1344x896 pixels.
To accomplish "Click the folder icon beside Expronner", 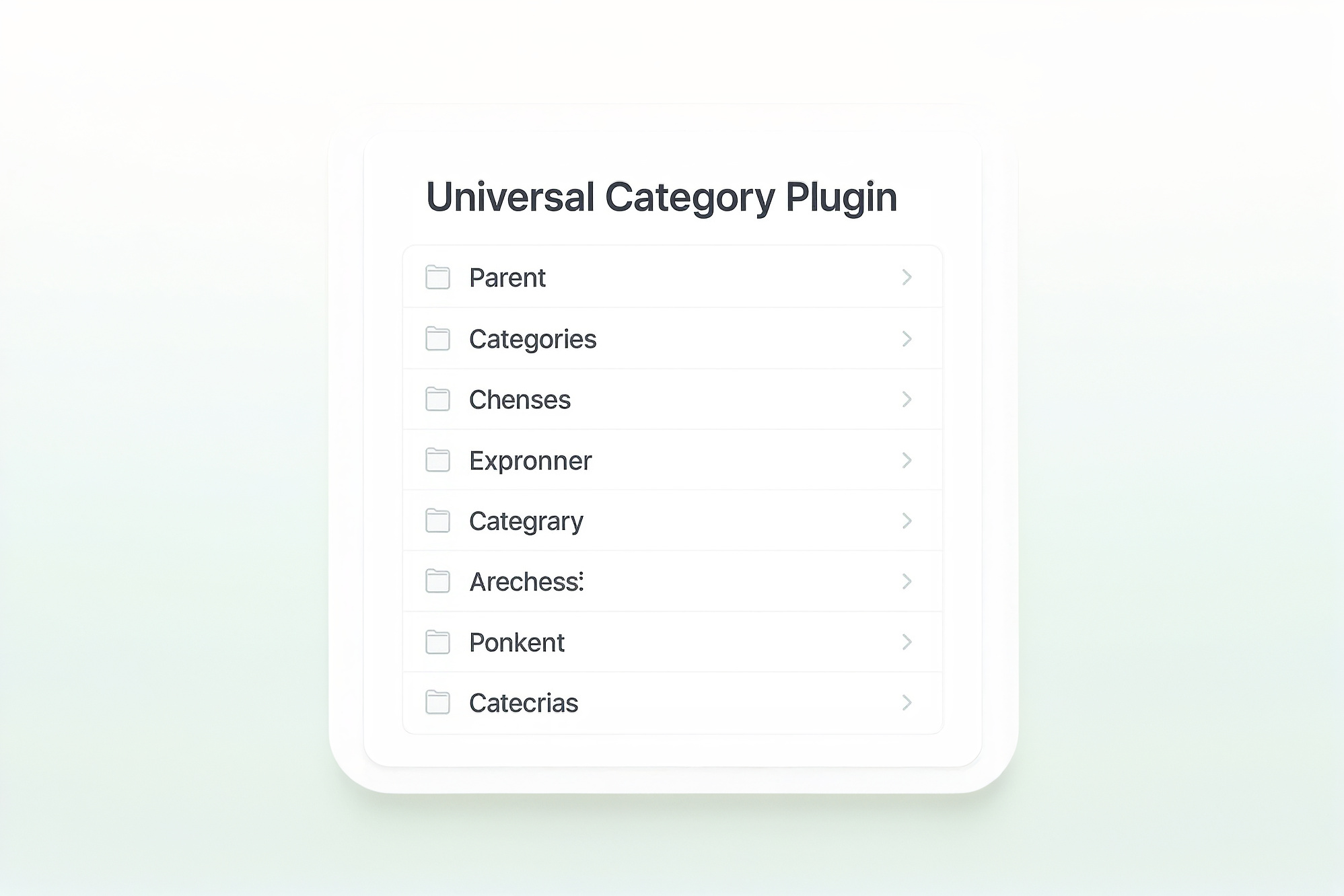I will [x=437, y=460].
